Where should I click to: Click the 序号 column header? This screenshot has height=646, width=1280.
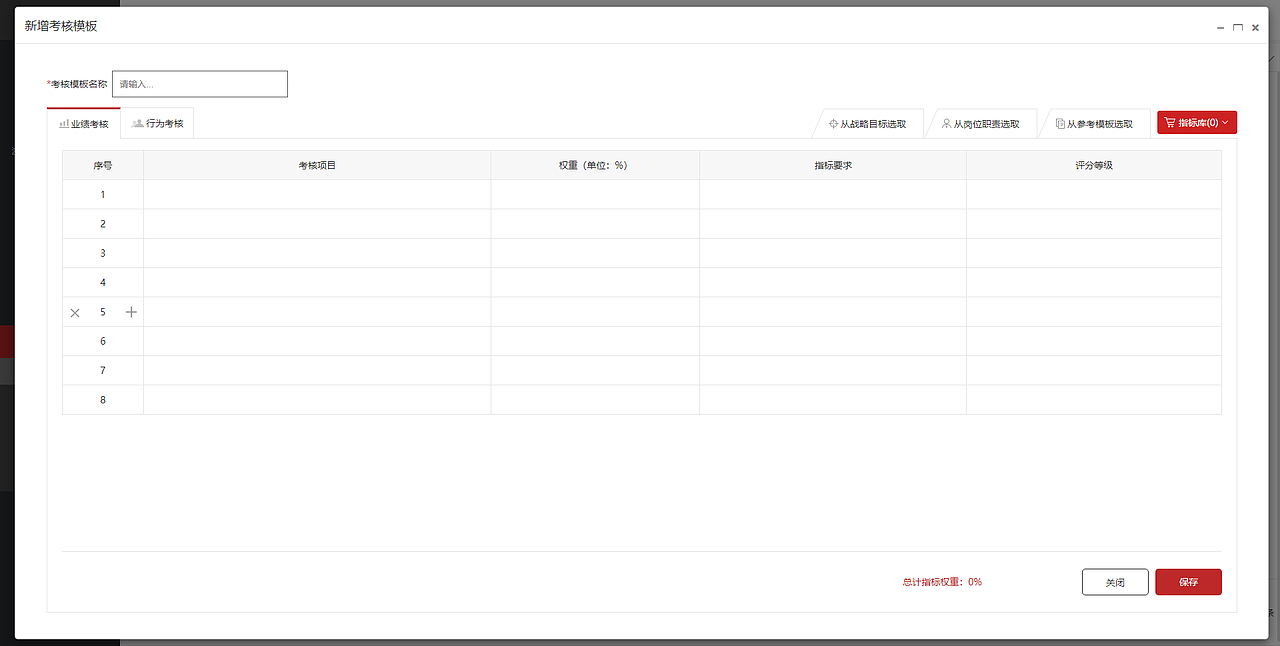click(103, 165)
